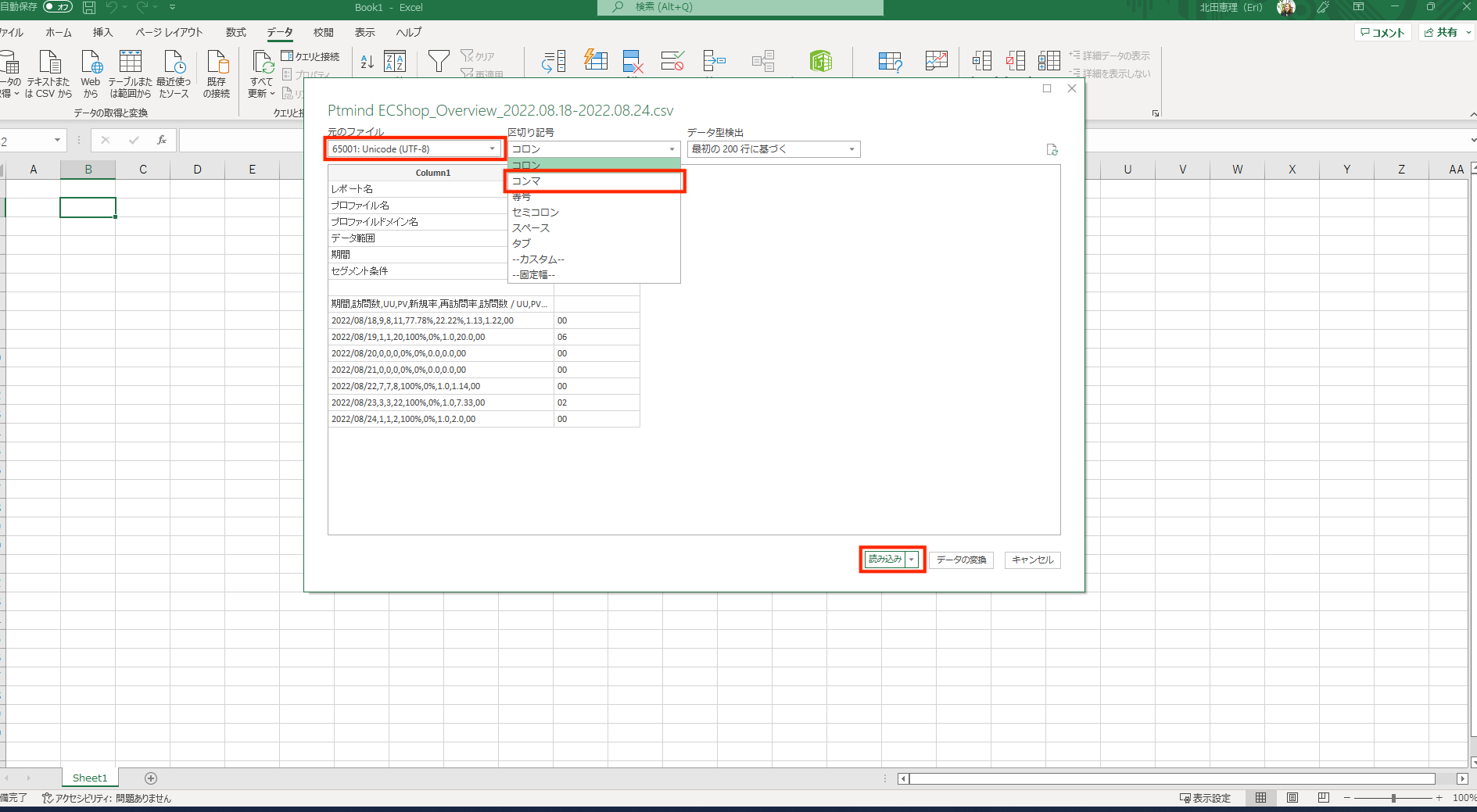Screen dimensions: 1477x812
Task: Click the document settings icon in import dialog
Action: [x=1052, y=149]
